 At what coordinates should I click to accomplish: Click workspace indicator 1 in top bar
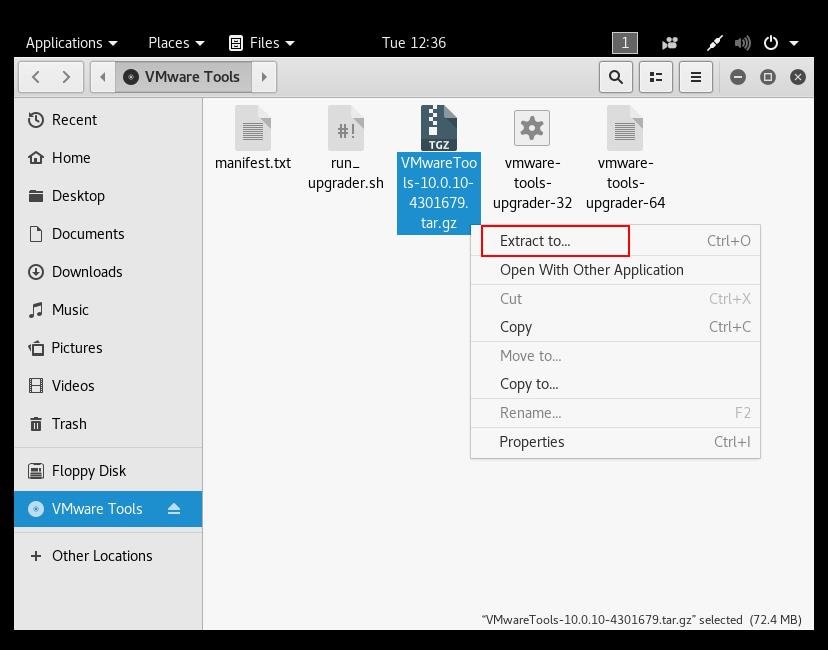(x=625, y=43)
